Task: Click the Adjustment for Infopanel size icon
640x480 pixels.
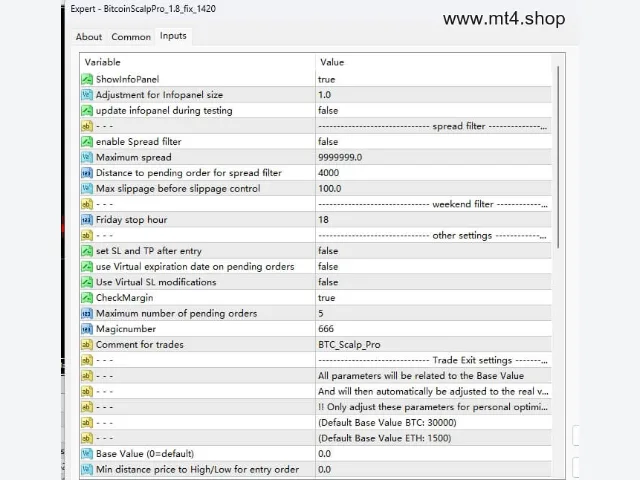Action: click(x=87, y=95)
